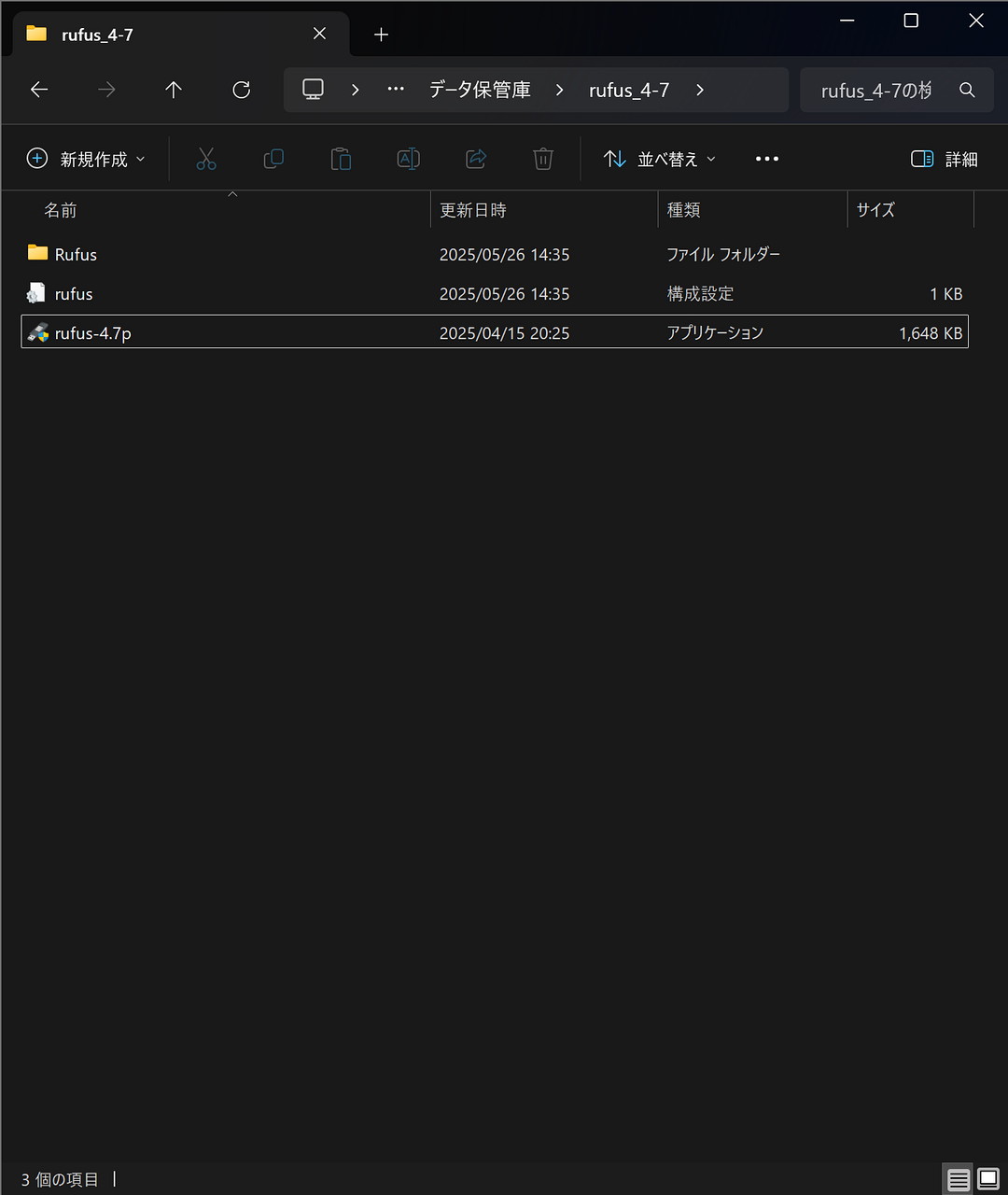
Task: Click the folder icon on the tab
Action: click(36, 34)
